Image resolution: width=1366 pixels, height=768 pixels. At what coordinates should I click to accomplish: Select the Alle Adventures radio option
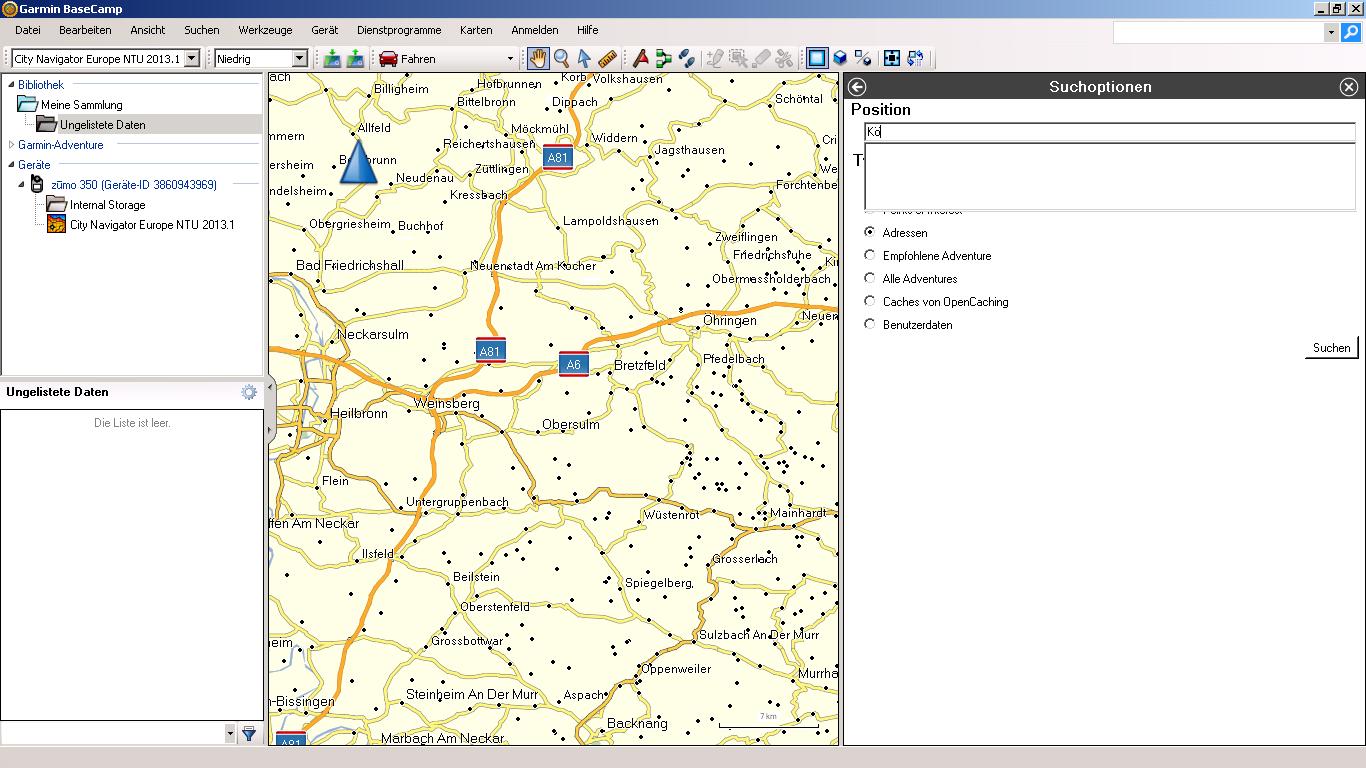pos(870,278)
